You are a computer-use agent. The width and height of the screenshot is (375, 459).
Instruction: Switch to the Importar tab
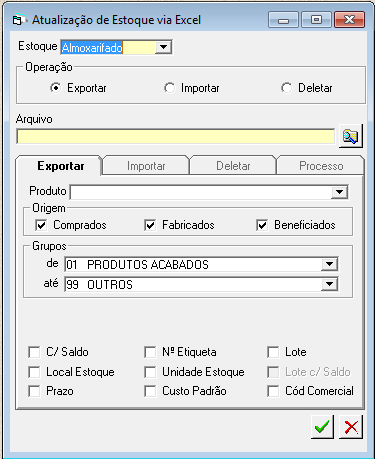coord(146,166)
